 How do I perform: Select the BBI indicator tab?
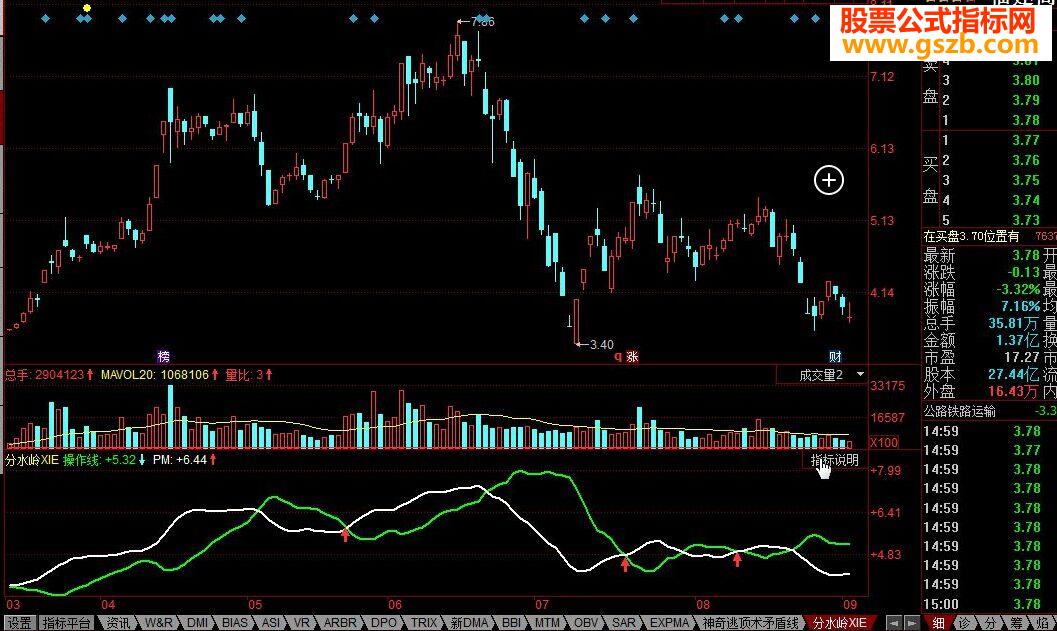(512, 623)
